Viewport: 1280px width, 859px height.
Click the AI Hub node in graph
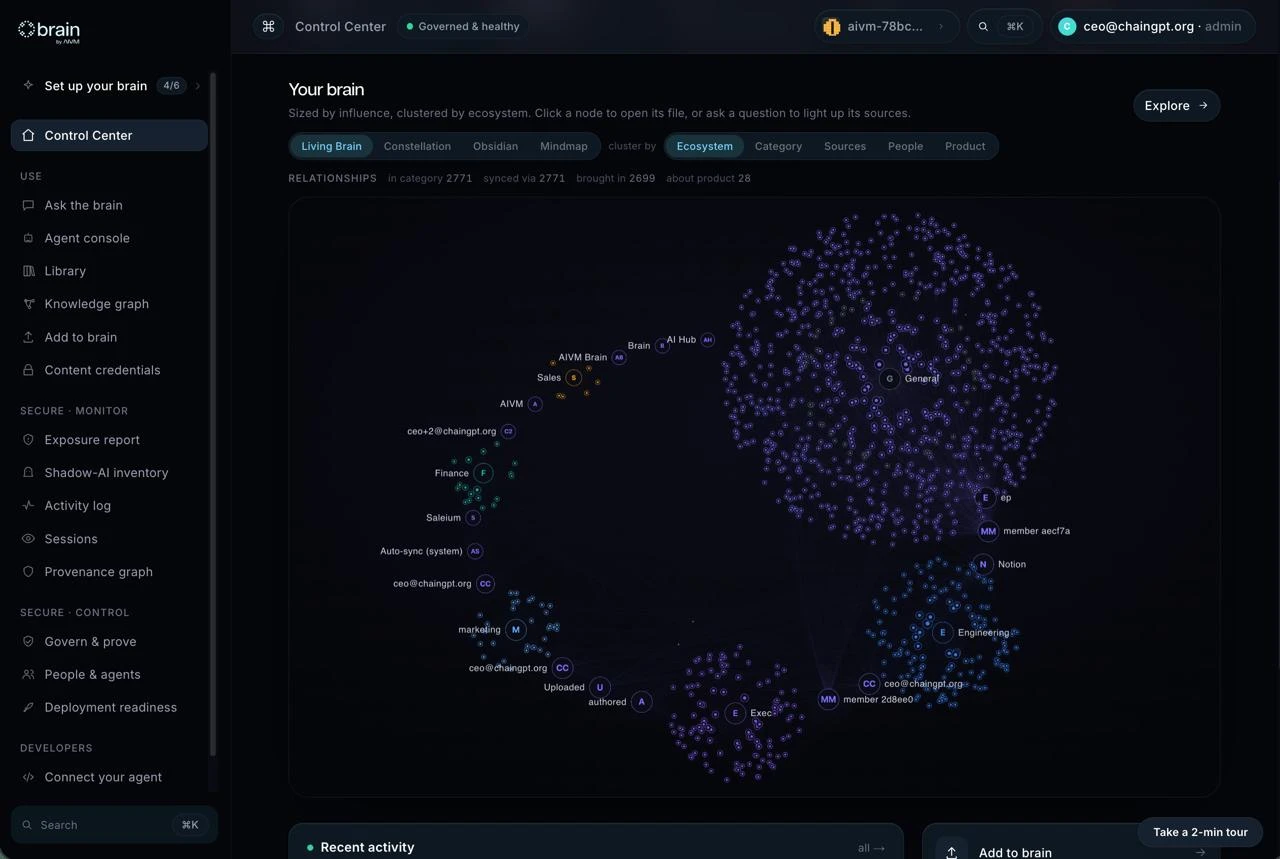(x=708, y=340)
